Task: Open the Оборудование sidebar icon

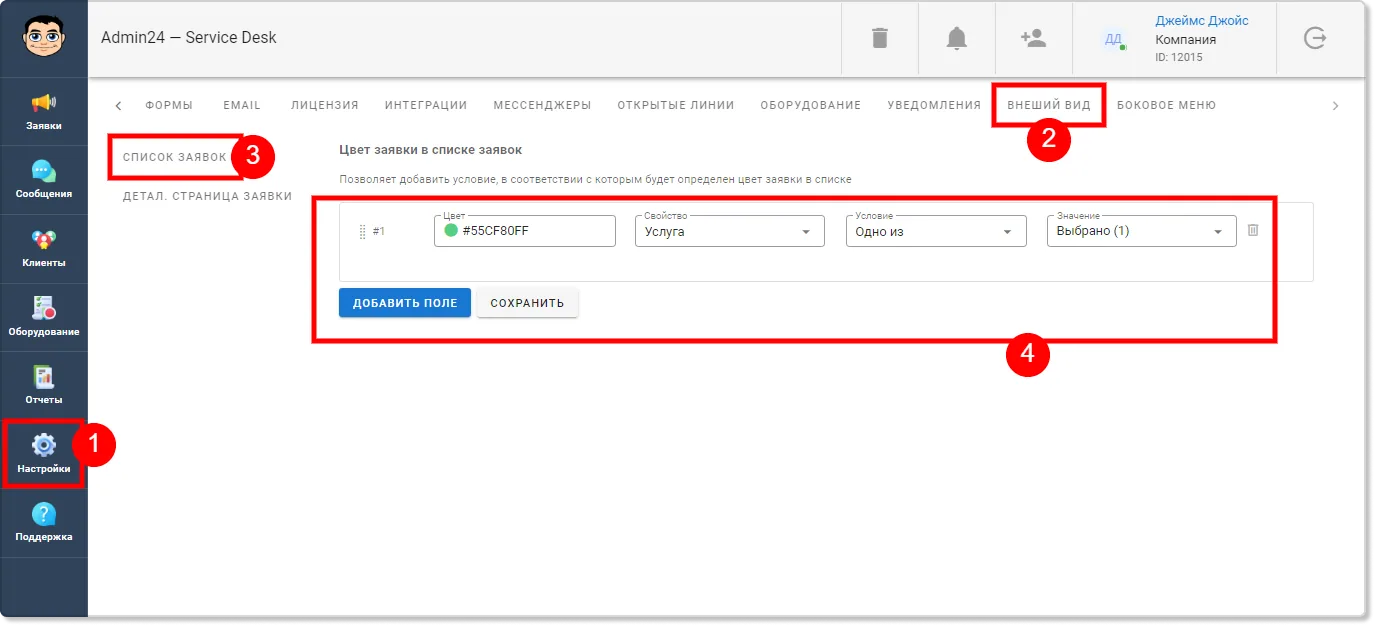Action: tap(44, 317)
